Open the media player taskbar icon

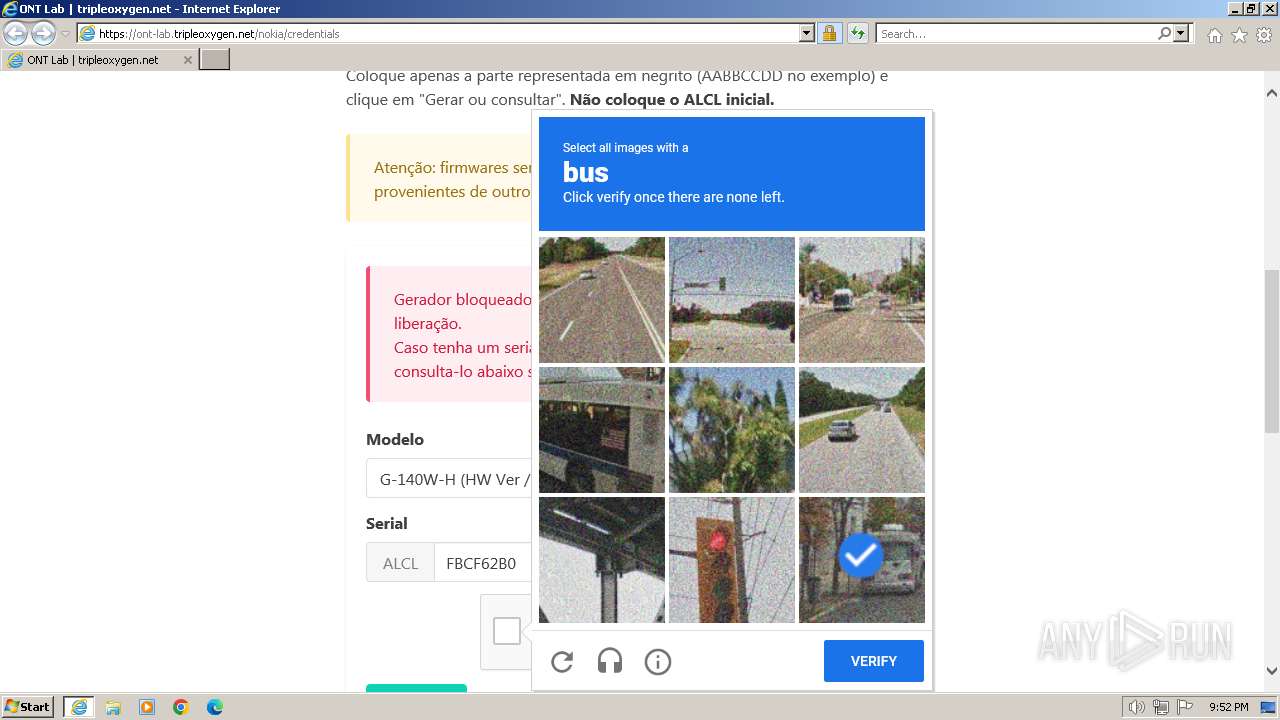[x=147, y=707]
